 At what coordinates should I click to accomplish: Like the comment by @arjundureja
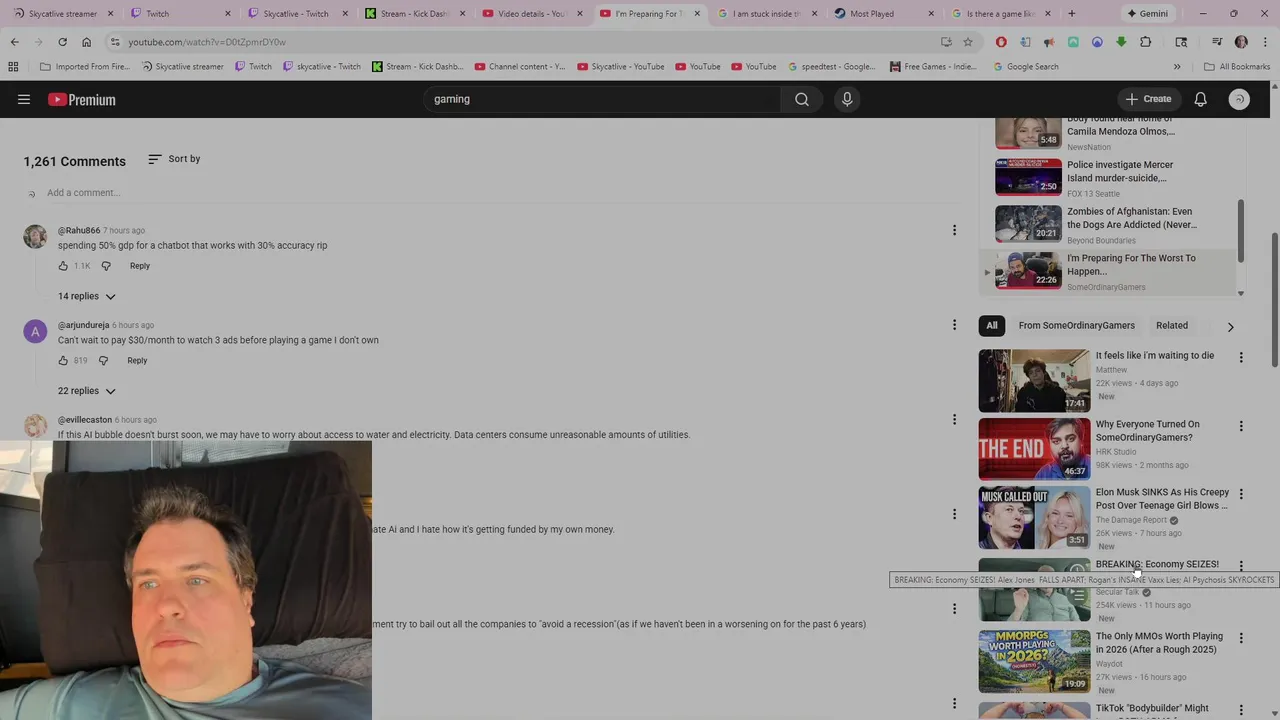pyautogui.click(x=63, y=360)
